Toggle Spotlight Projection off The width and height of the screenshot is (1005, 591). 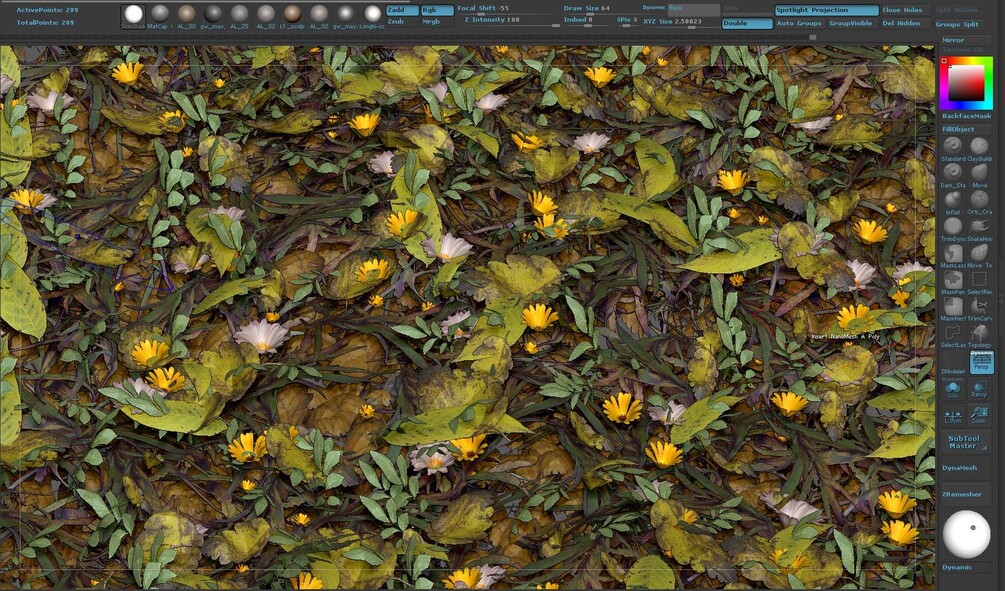coord(827,10)
